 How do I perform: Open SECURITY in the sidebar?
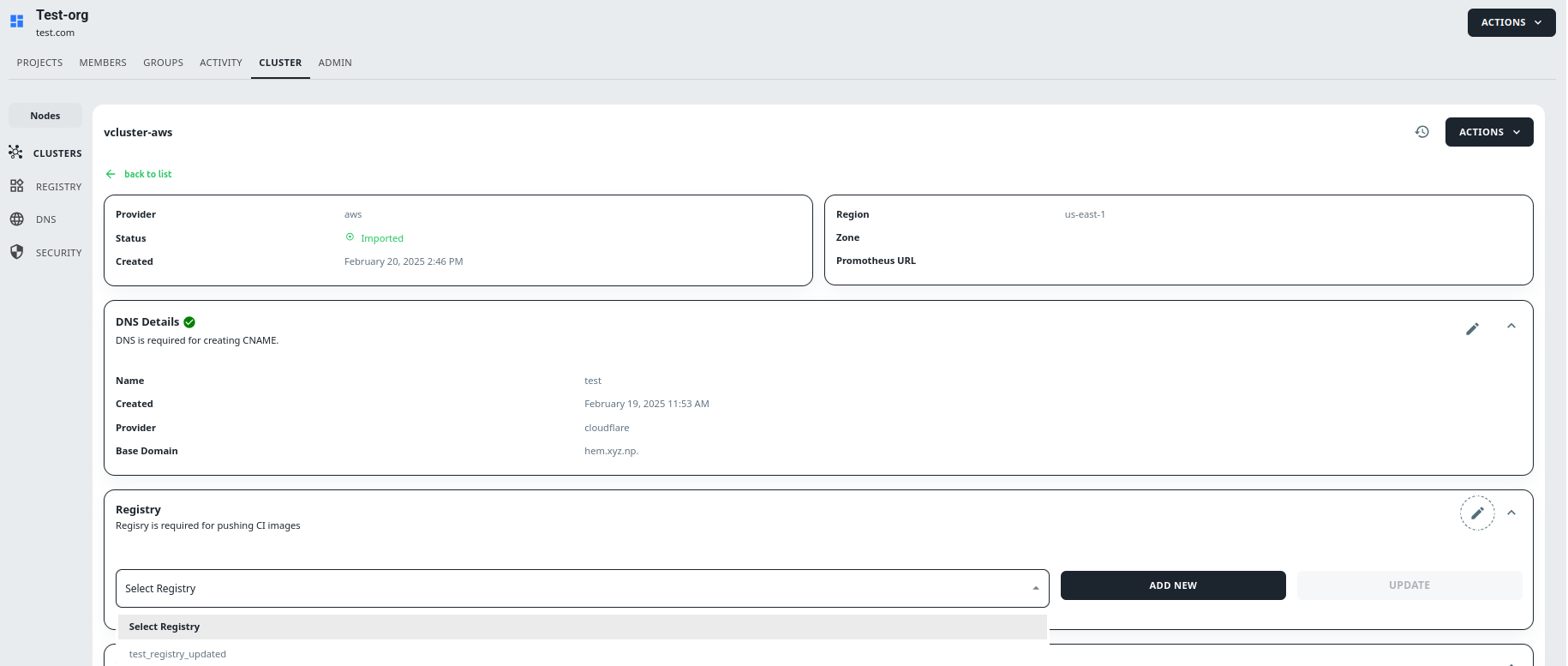59,253
